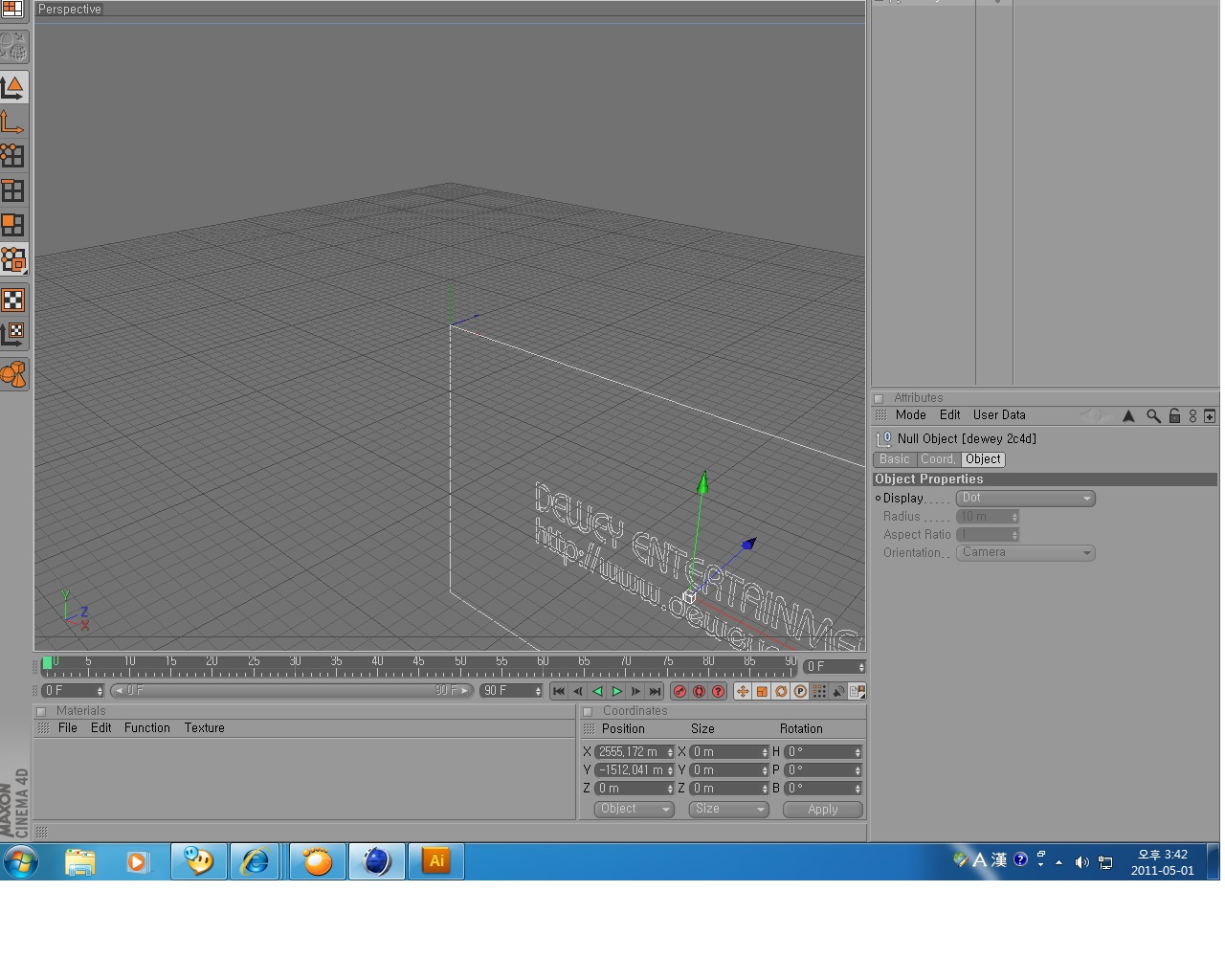This screenshot has width=1225, height=980.
Task: Open timeline options document icon
Action: tap(857, 691)
